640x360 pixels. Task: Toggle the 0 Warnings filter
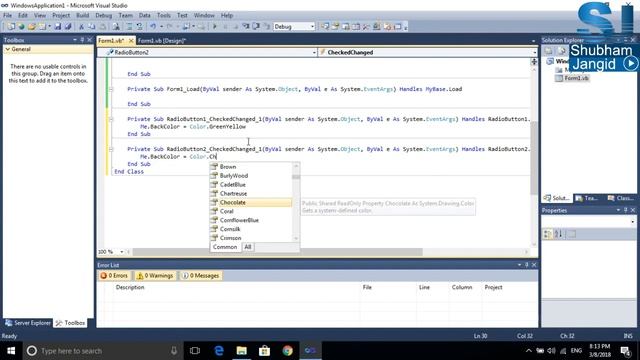point(155,276)
